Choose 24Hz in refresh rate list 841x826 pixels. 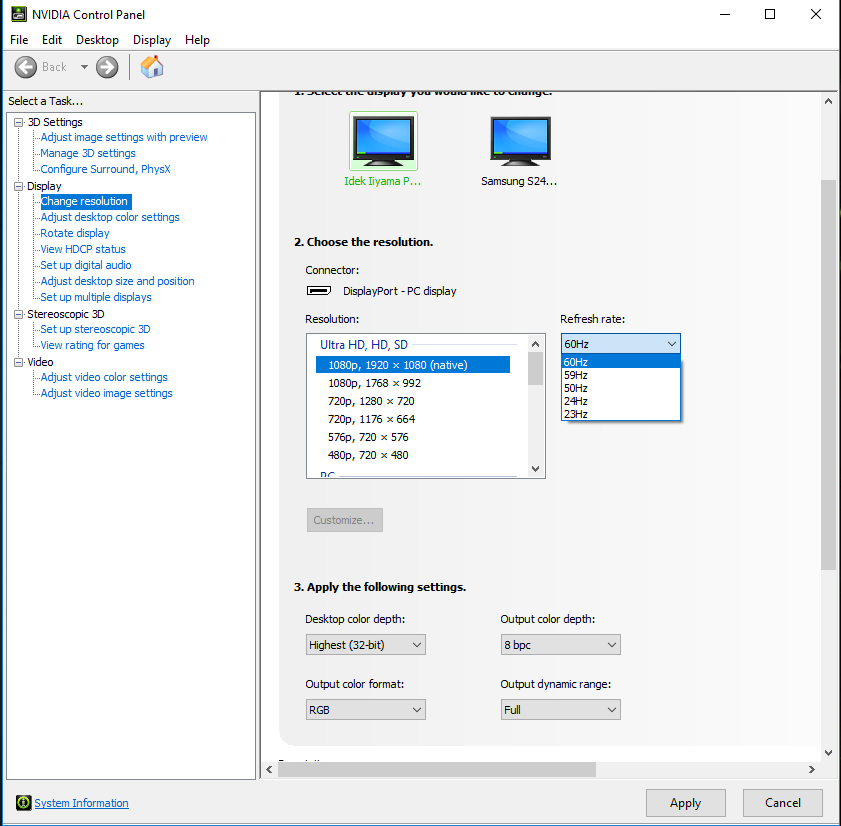tap(621, 401)
